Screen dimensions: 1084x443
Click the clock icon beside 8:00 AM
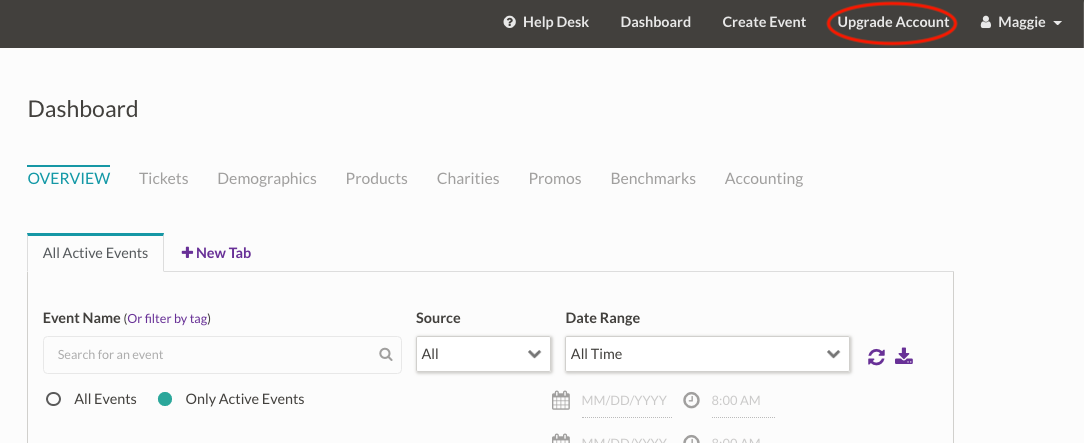[x=691, y=400]
